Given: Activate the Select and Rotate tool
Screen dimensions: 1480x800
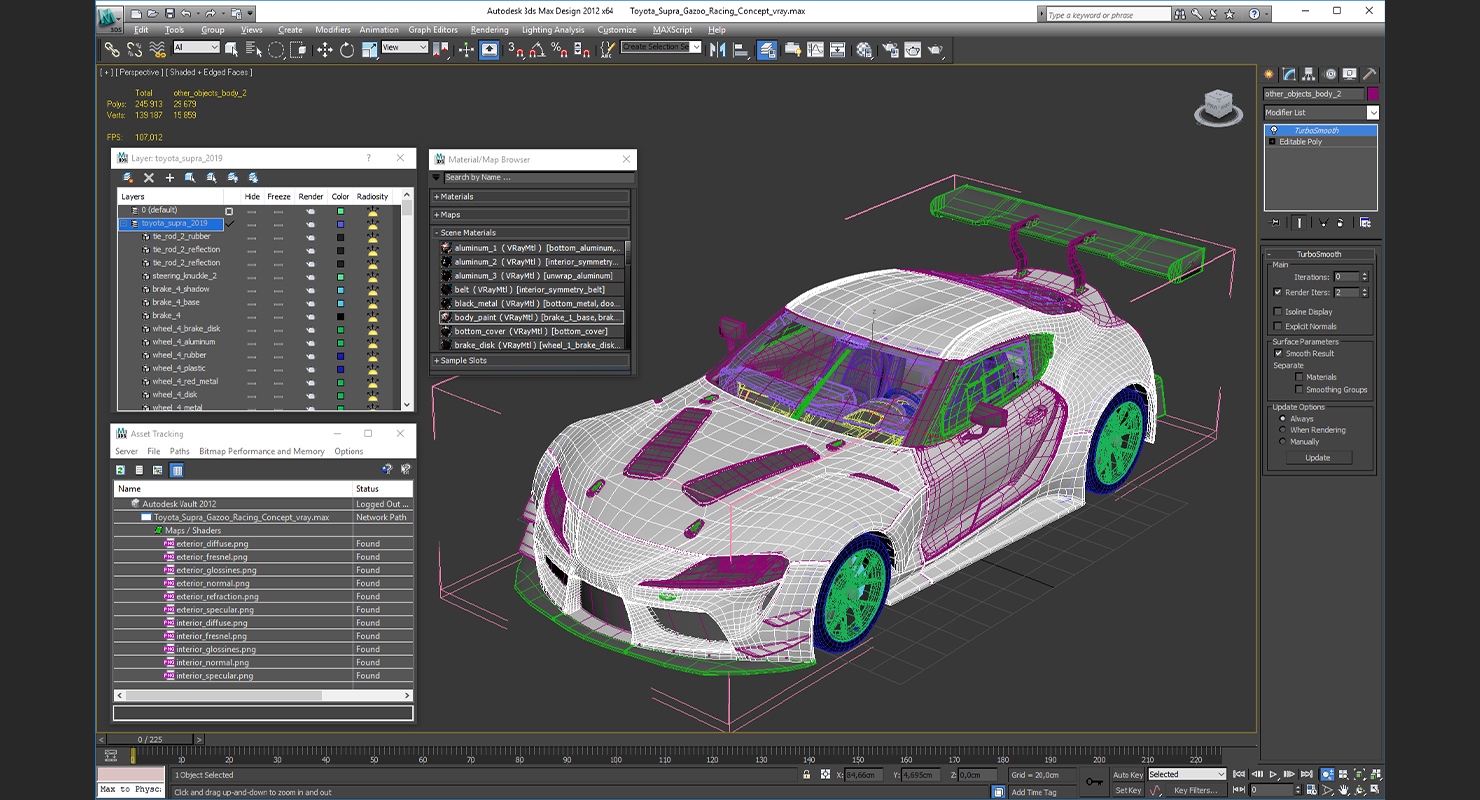Looking at the screenshot, I should (347, 49).
